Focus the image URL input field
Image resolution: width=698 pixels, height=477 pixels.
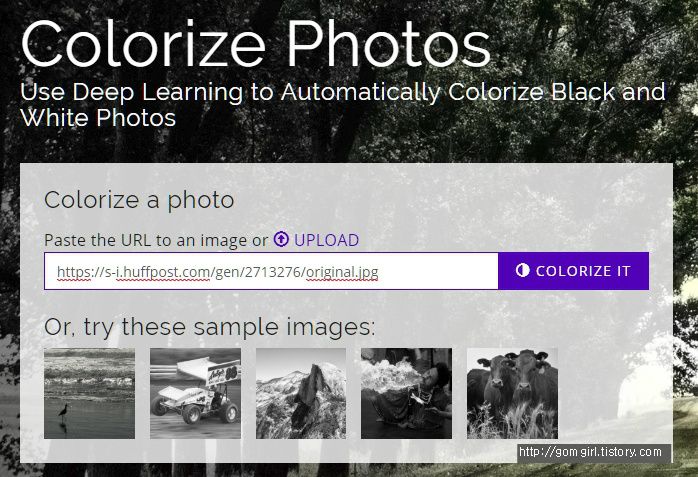click(x=271, y=271)
